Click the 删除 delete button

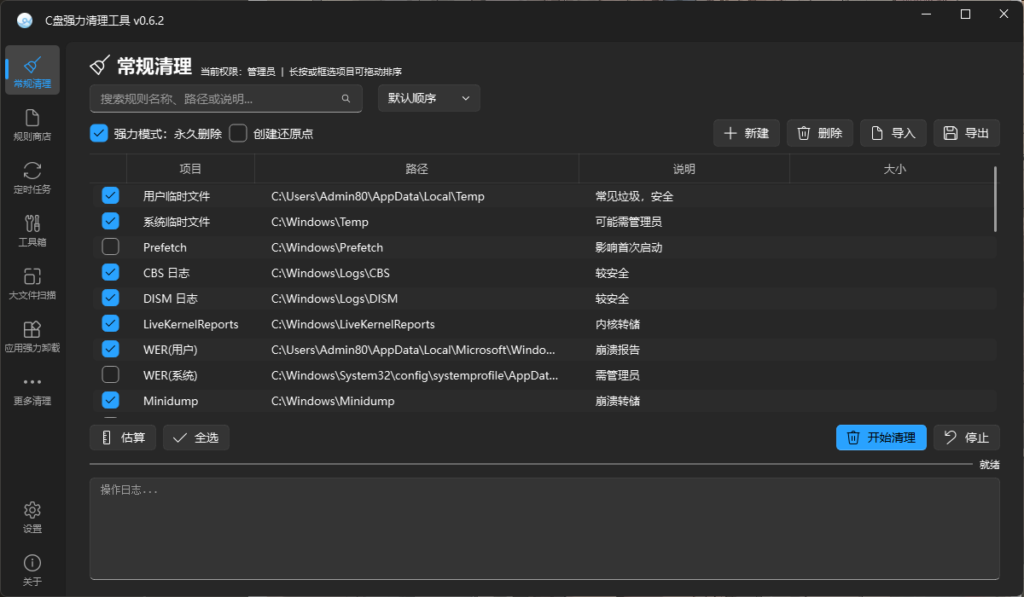[x=820, y=133]
